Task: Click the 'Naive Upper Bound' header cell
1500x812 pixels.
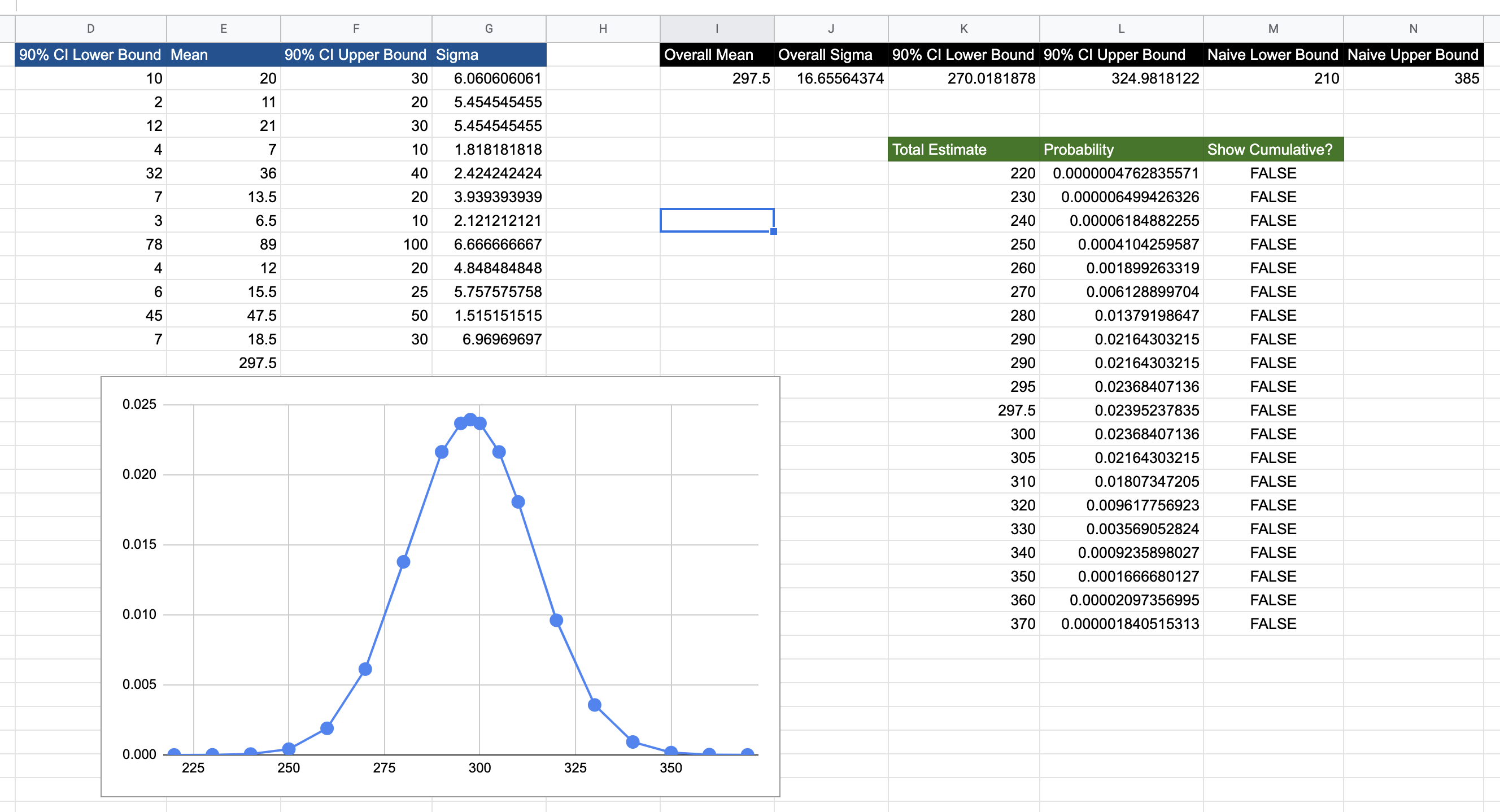Action: coord(1413,55)
